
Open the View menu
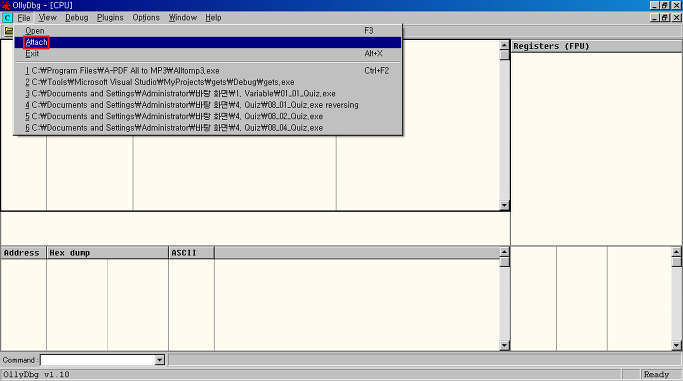[x=47, y=18]
